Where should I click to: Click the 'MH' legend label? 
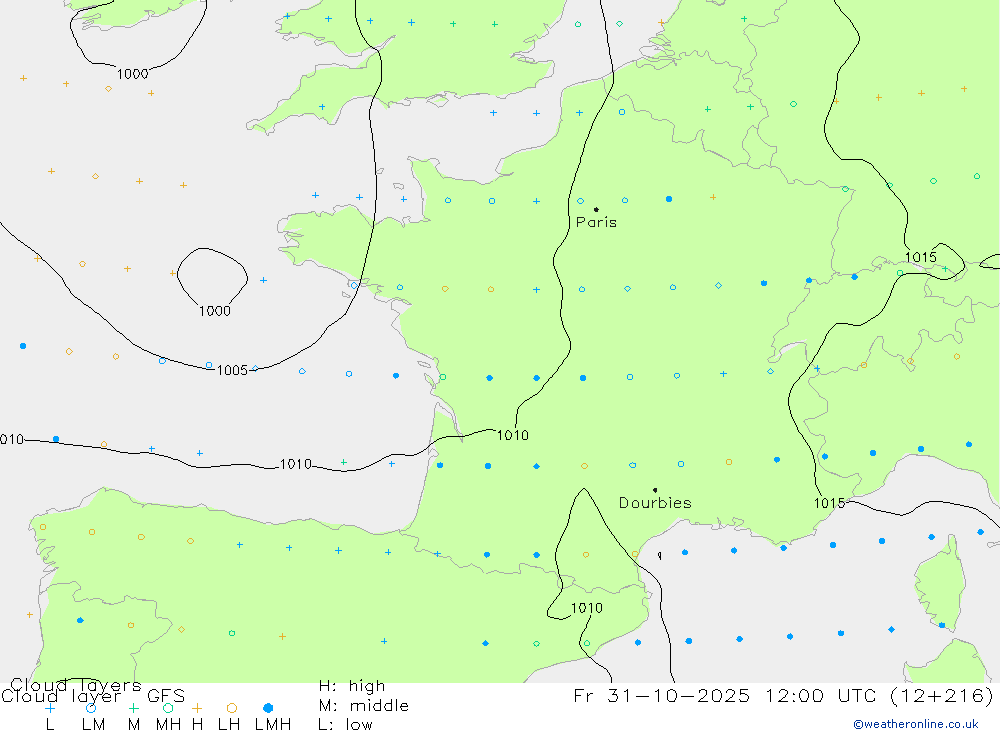pos(168,725)
